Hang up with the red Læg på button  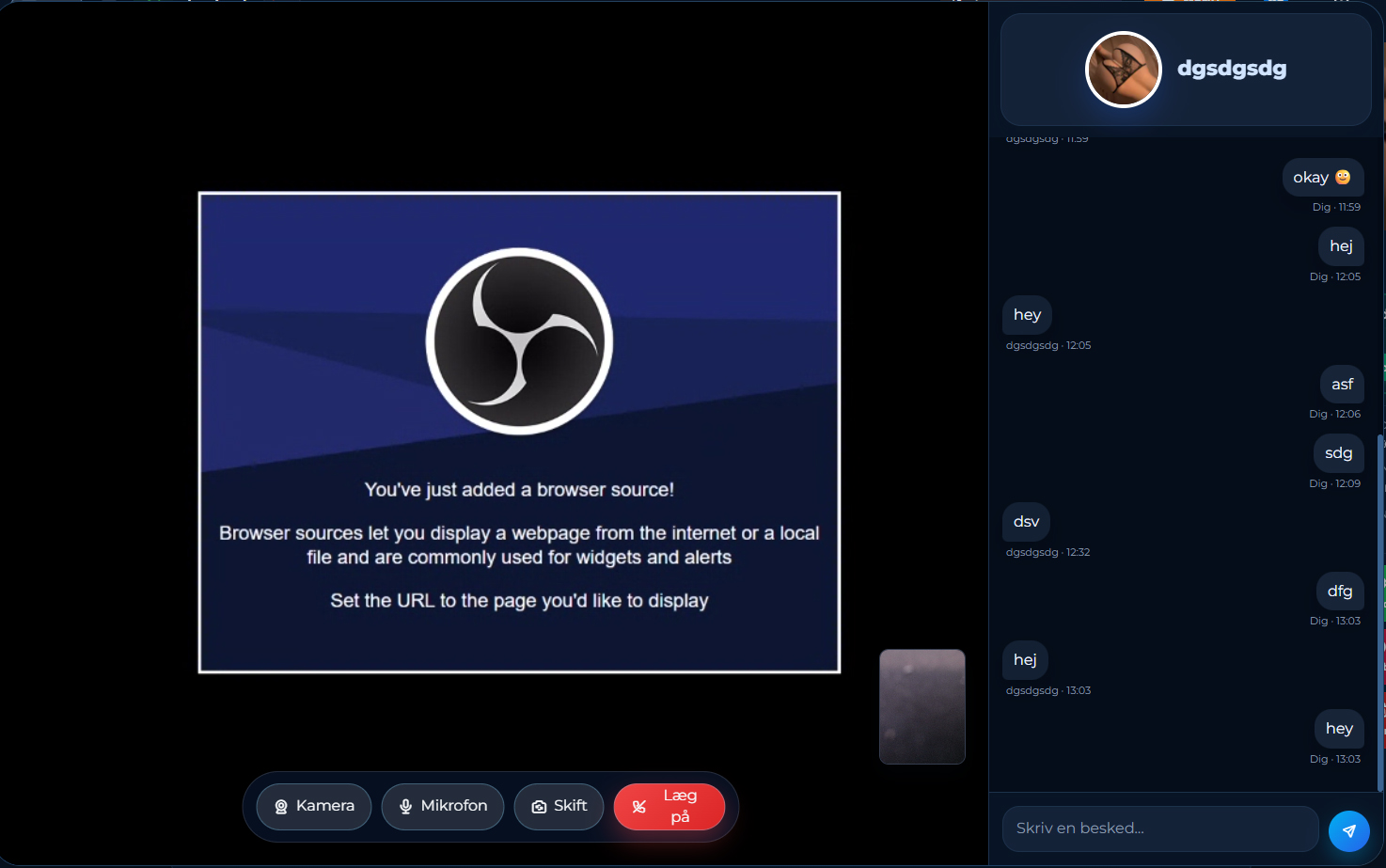point(669,807)
